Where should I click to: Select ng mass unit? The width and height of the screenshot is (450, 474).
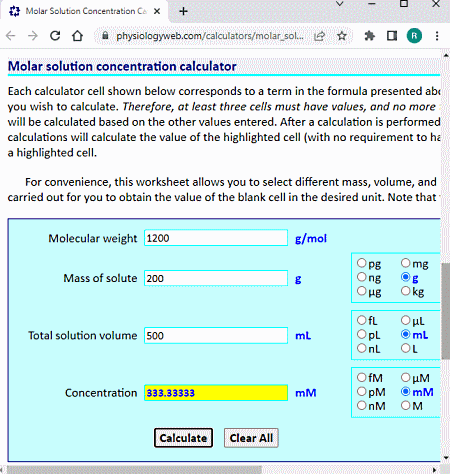point(362,277)
